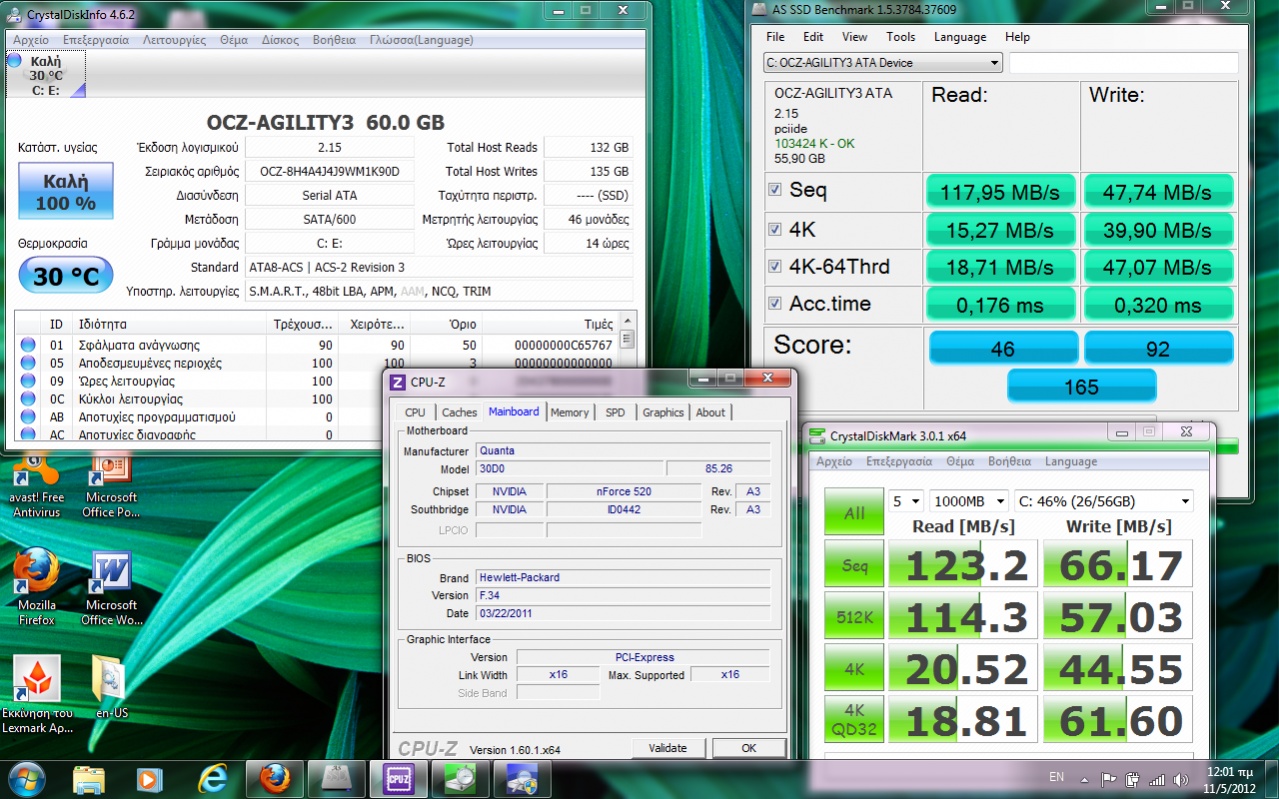Viewport: 1279px width, 799px height.
Task: Click the EN language indicator on the taskbar
Action: (1056, 777)
